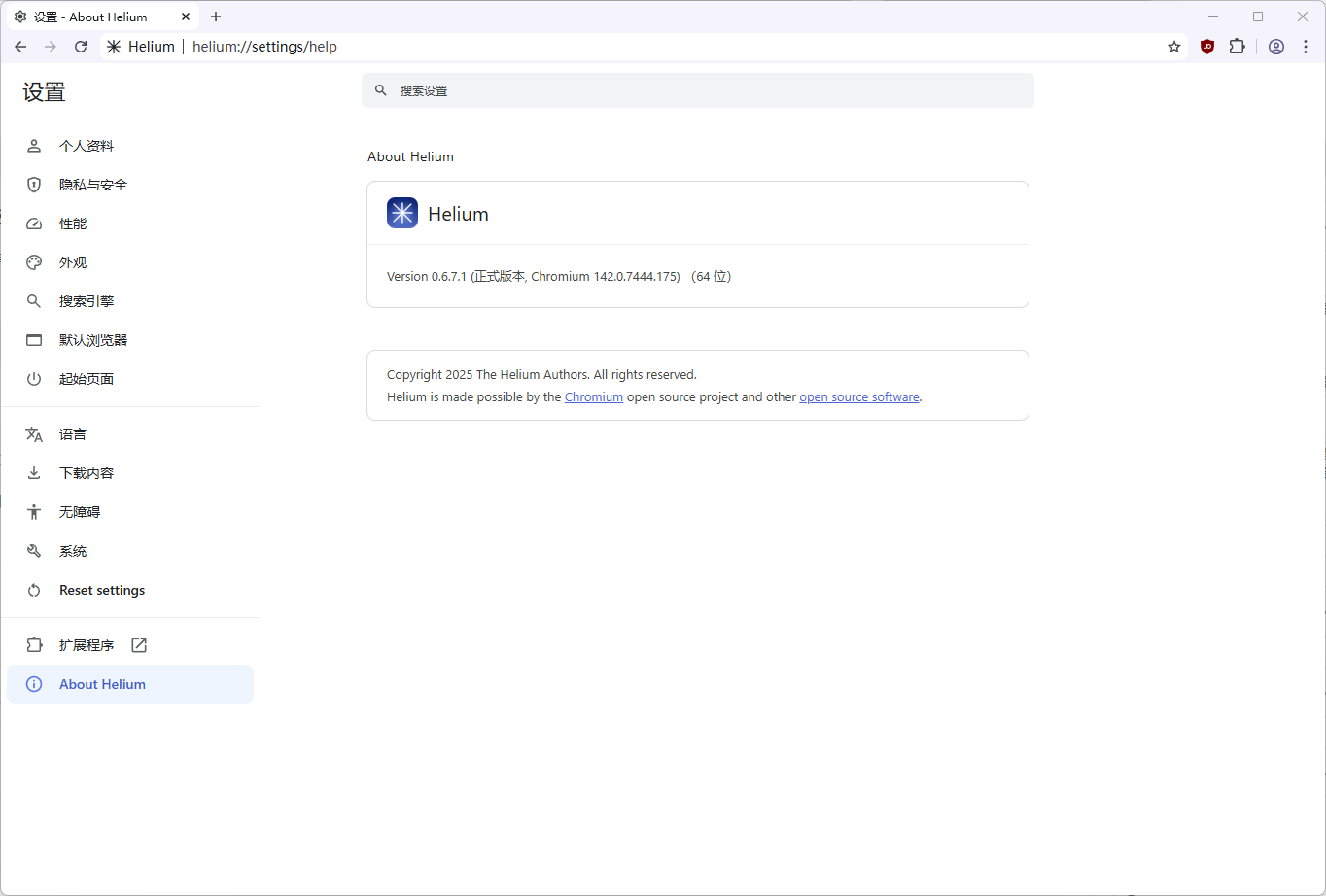Click the uBlock Origin extension icon
Image resolution: width=1326 pixels, height=896 pixels.
tap(1207, 47)
